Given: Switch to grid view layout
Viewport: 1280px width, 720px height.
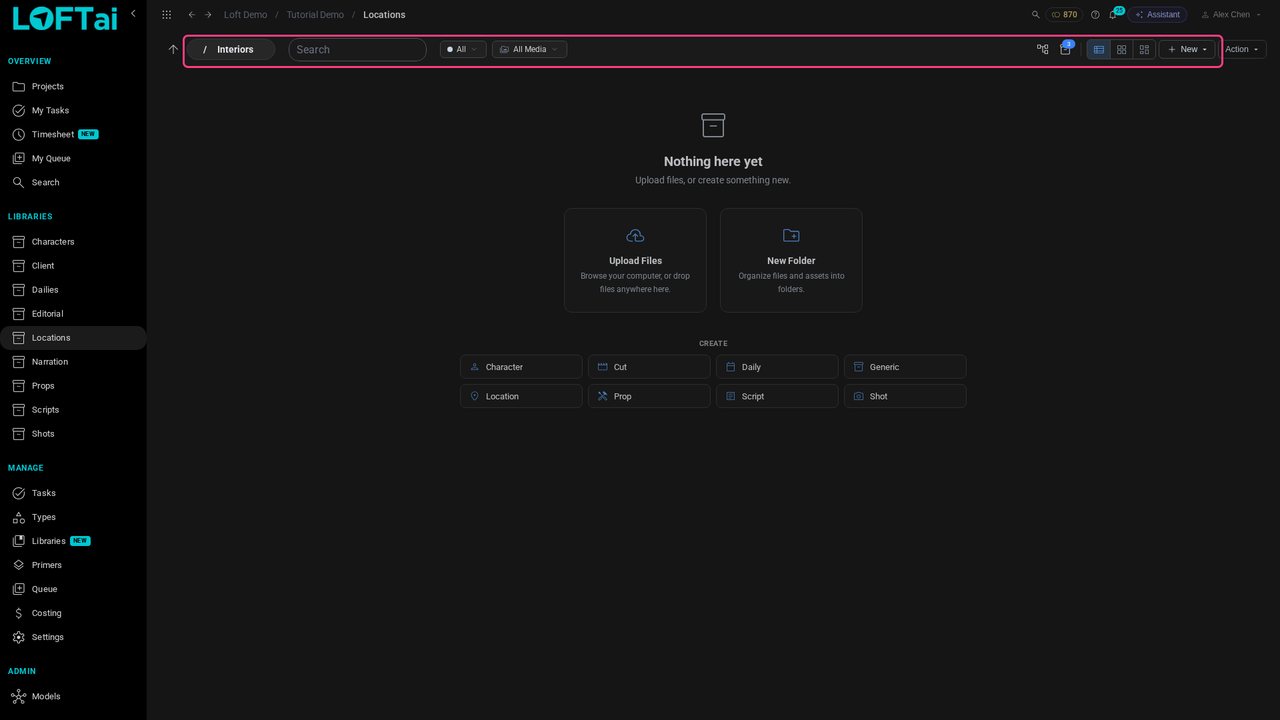Looking at the screenshot, I should pos(1122,49).
